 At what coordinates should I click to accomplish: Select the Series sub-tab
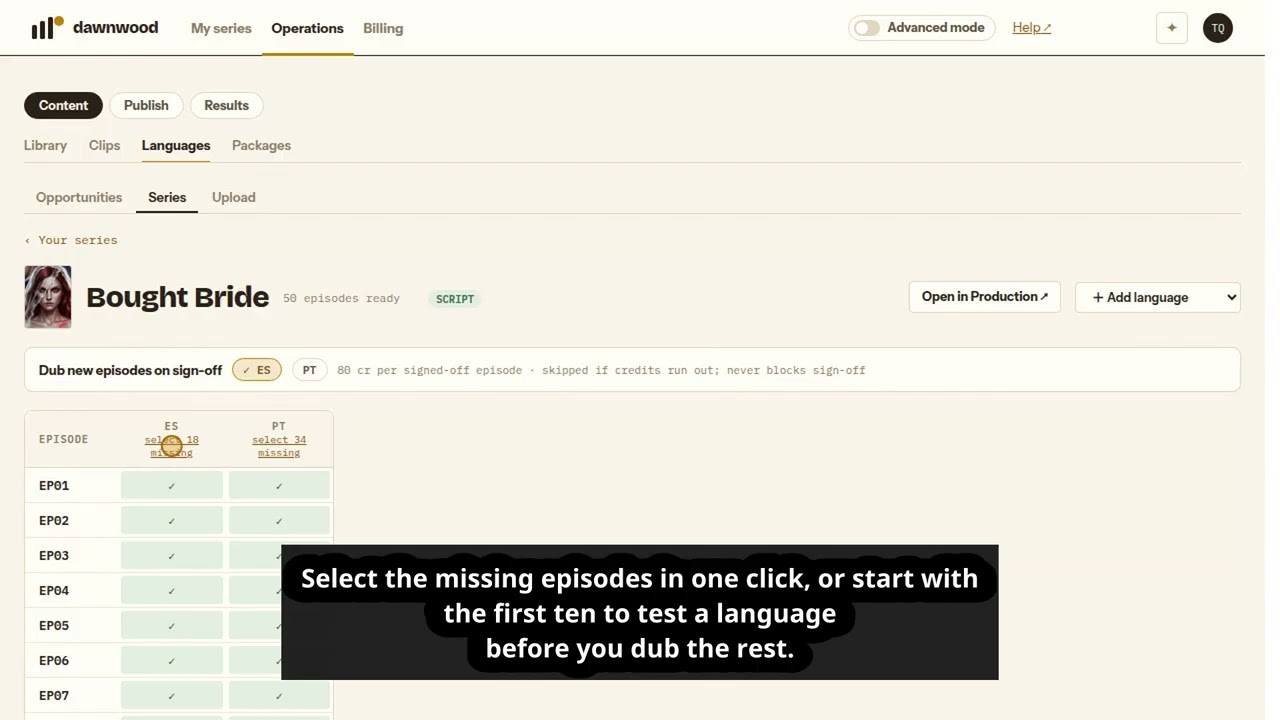pyautogui.click(x=167, y=197)
